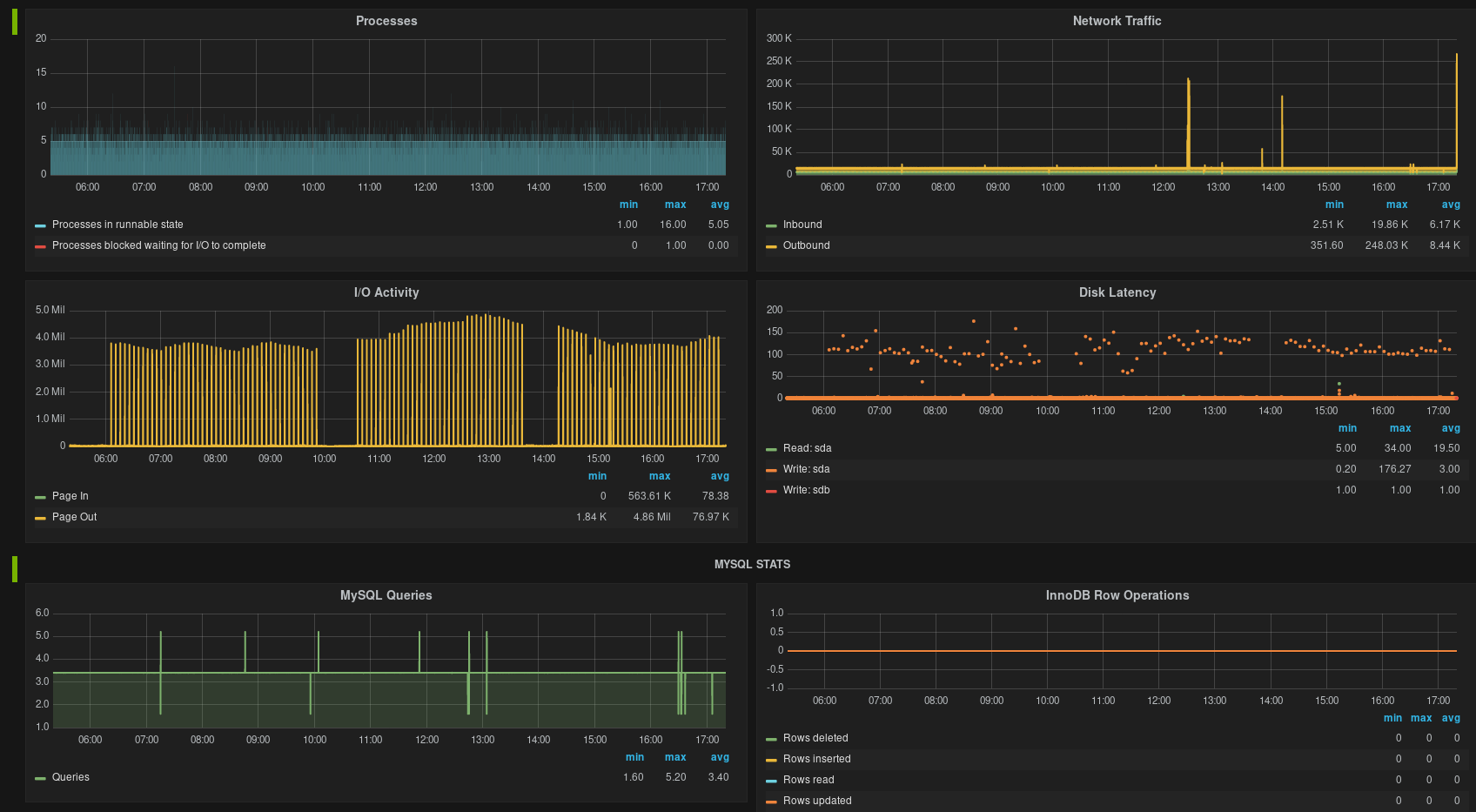Toggle the Outbound series legend label
This screenshot has height=812, width=1476.
806,245
